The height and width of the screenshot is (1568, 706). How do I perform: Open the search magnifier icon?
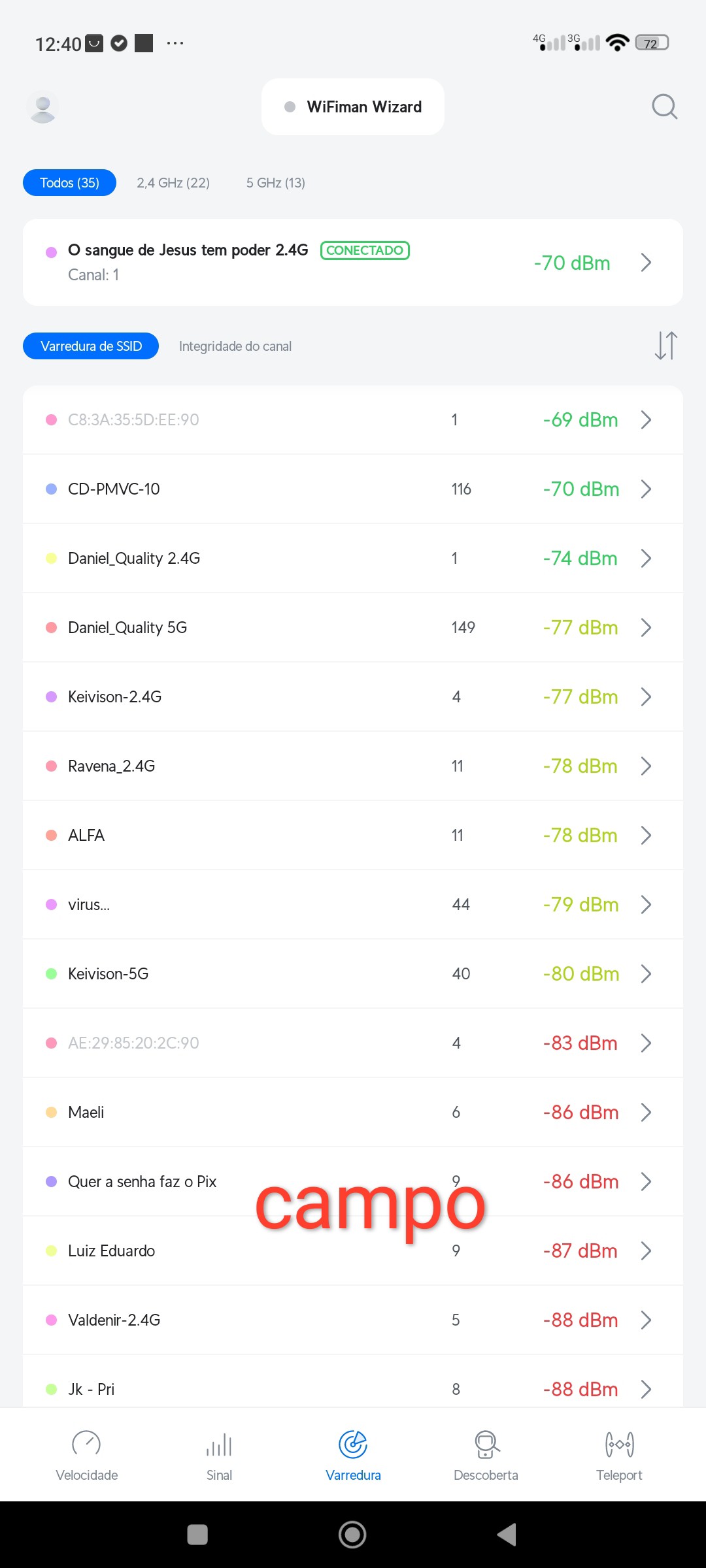(x=664, y=106)
